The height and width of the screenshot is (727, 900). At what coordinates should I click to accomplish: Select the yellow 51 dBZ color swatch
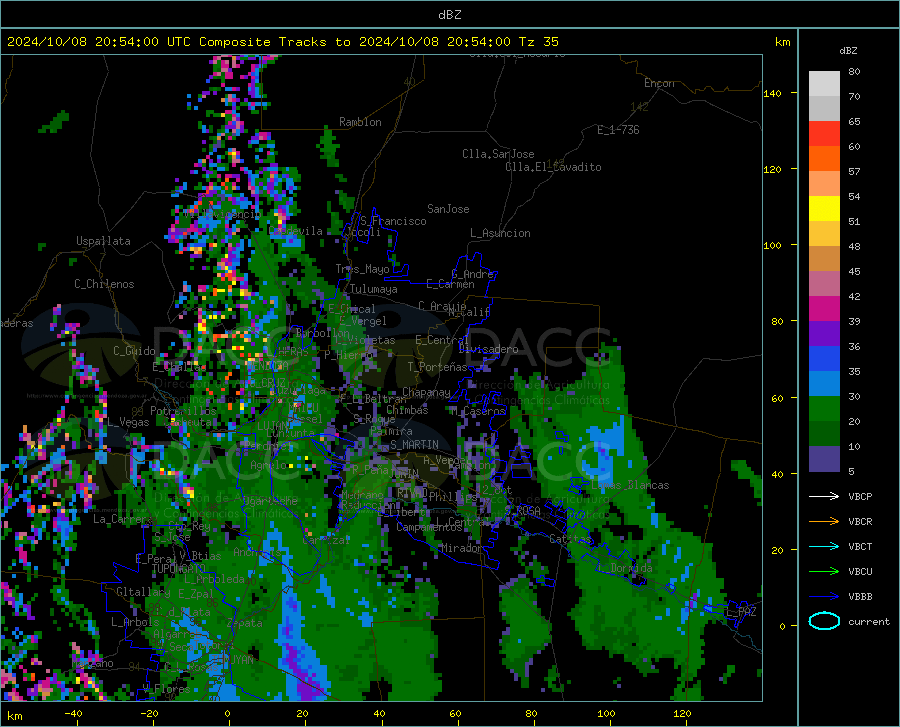824,209
